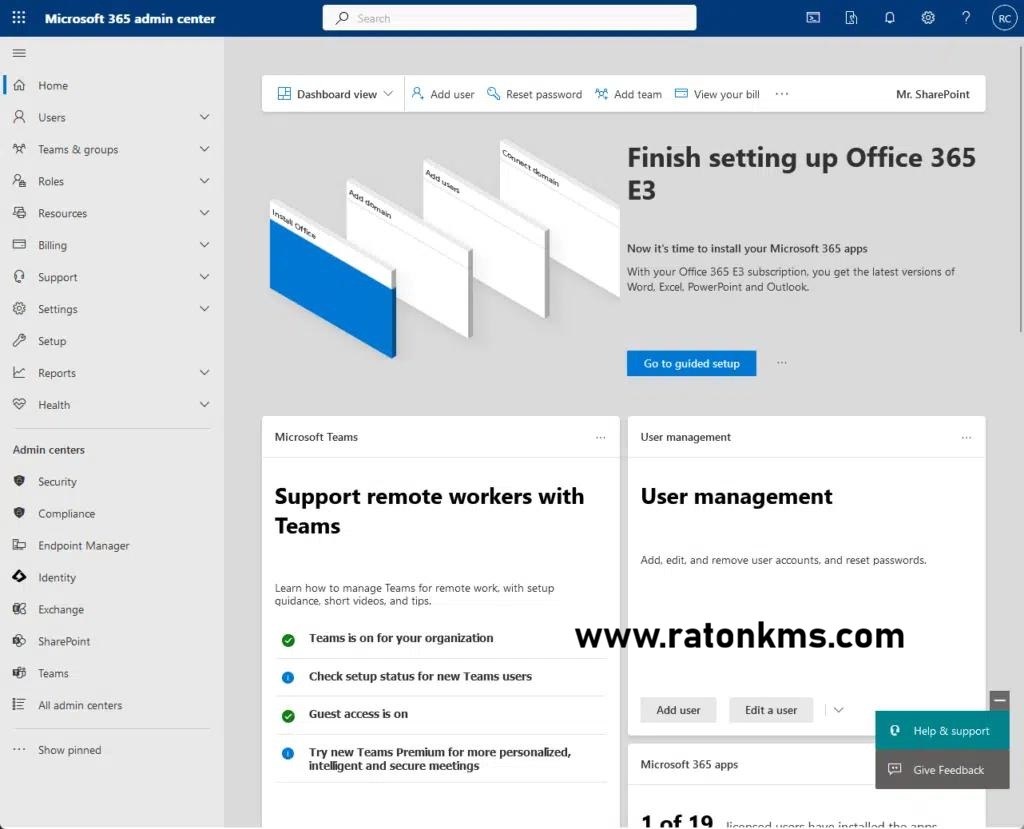The width and height of the screenshot is (1024, 829).
Task: Click Show pinned in the sidebar
Action: coord(69,750)
